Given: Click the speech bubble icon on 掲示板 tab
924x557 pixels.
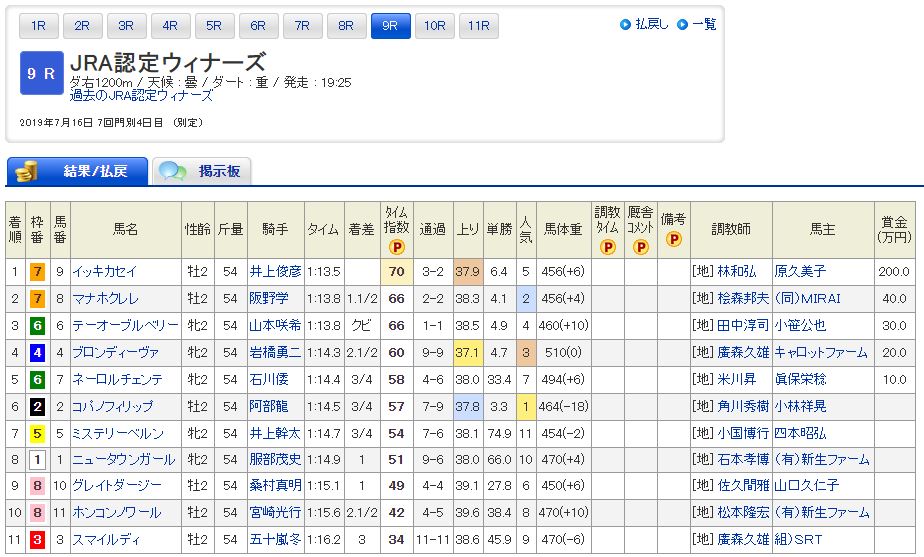Looking at the screenshot, I should coord(173,172).
